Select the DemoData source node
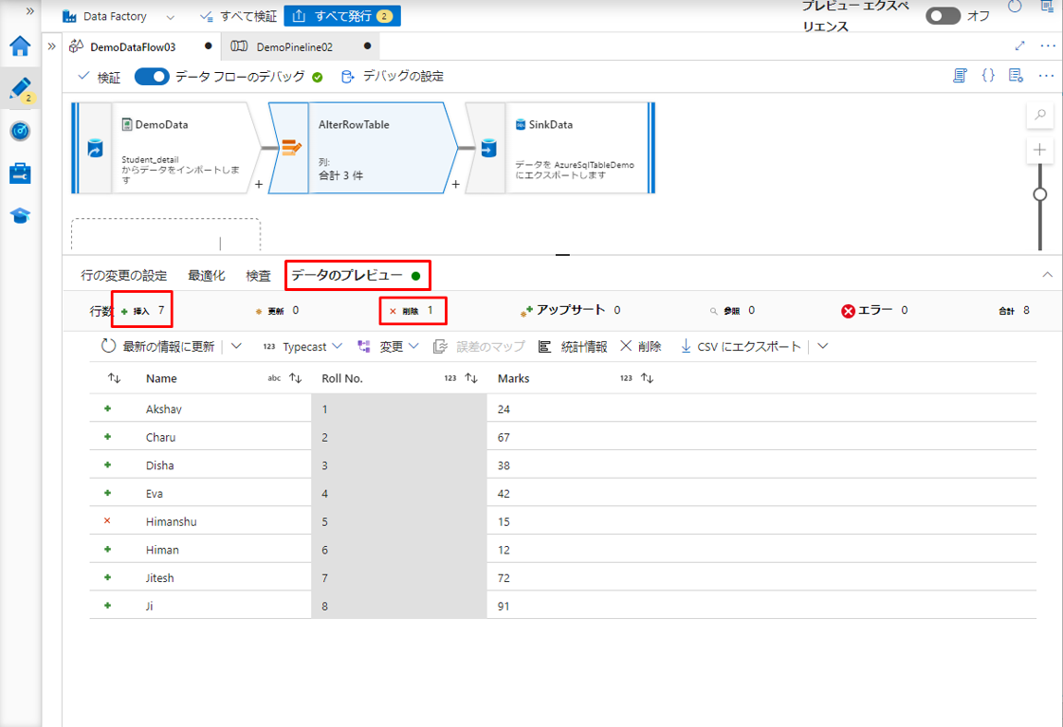 165,148
